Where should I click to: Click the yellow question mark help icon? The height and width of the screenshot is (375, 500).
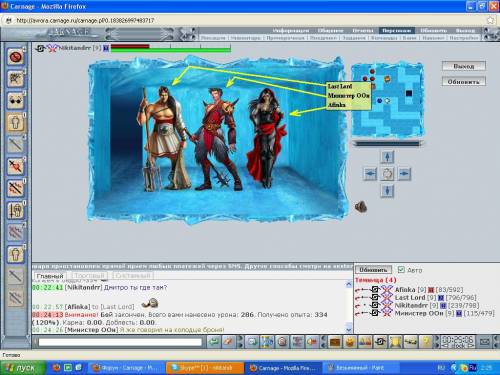426,342
